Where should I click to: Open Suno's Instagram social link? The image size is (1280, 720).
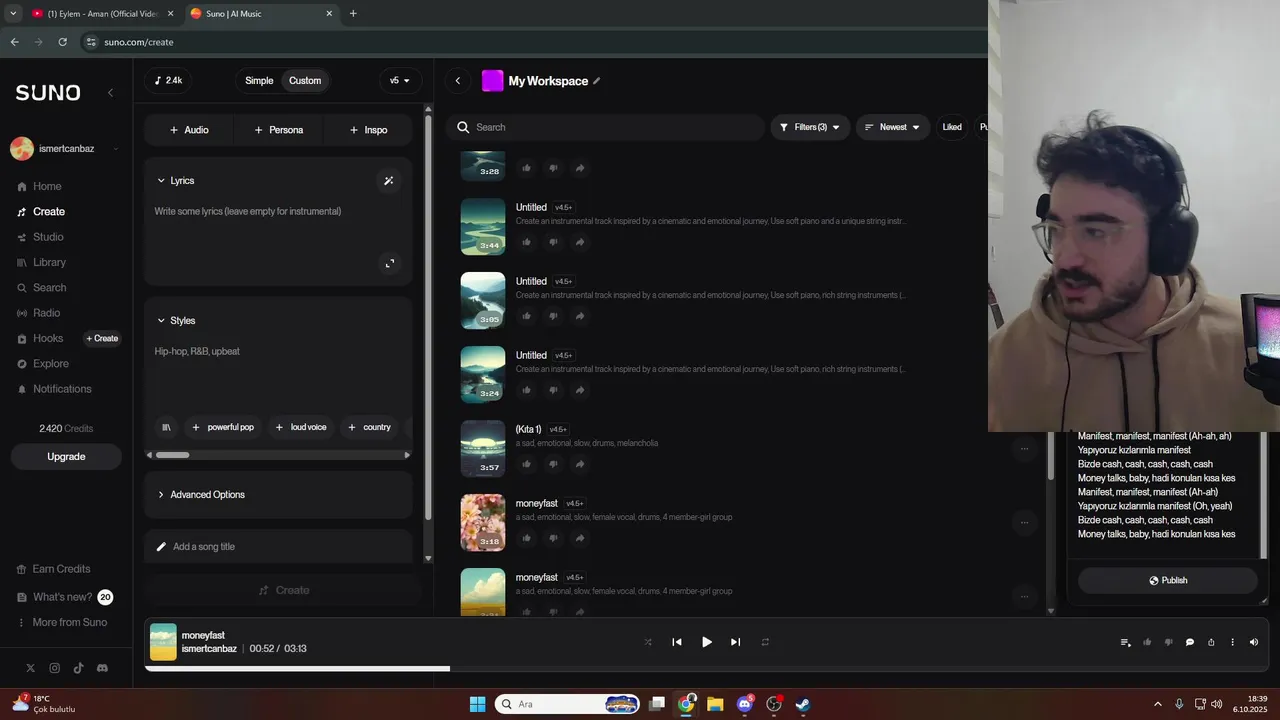54,668
